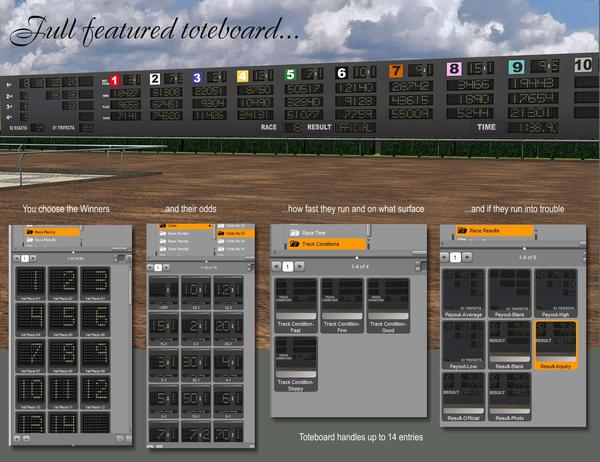The height and width of the screenshot is (462, 600).
Task: Click page 1 in track conditions panel
Action: point(288,266)
